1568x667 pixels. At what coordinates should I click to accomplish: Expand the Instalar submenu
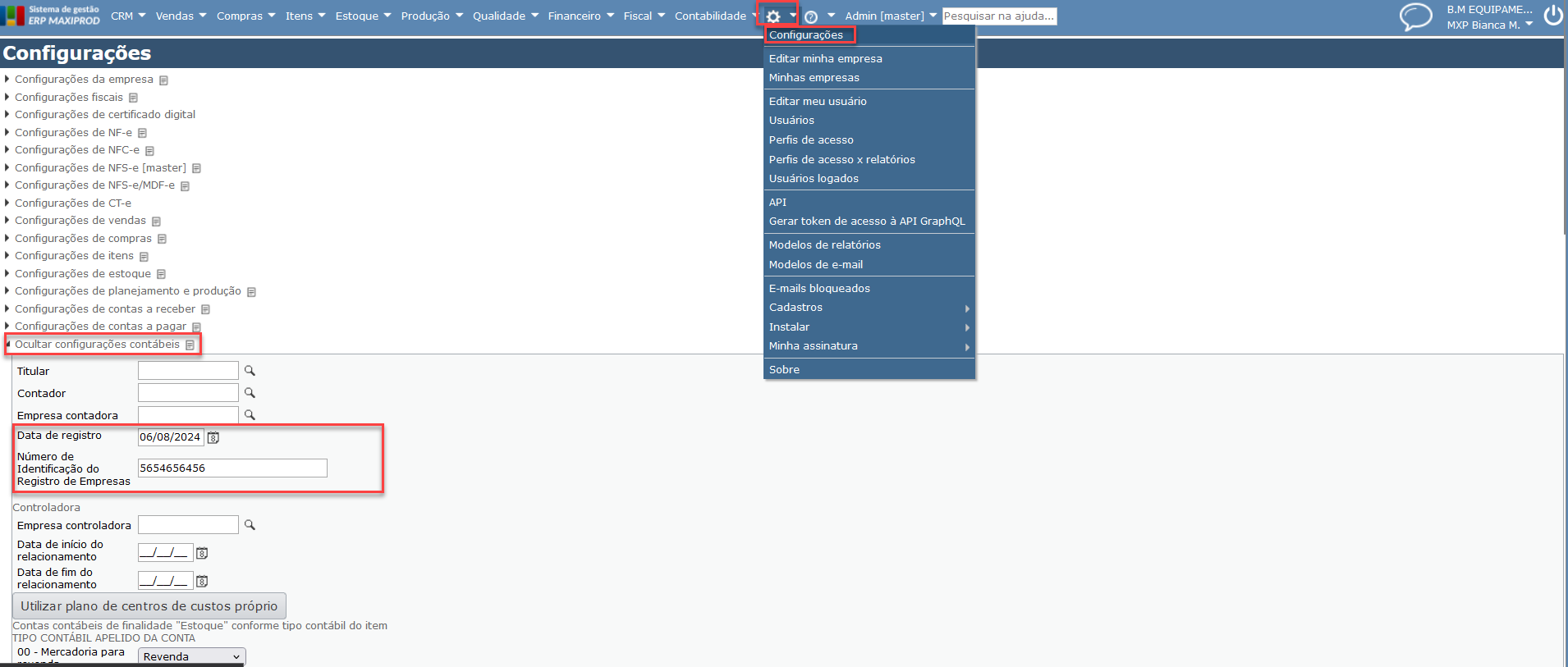pyautogui.click(x=869, y=327)
